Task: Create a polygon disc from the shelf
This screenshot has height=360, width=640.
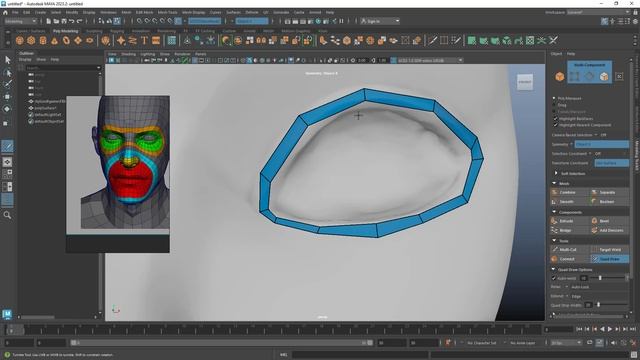Action: (89, 40)
